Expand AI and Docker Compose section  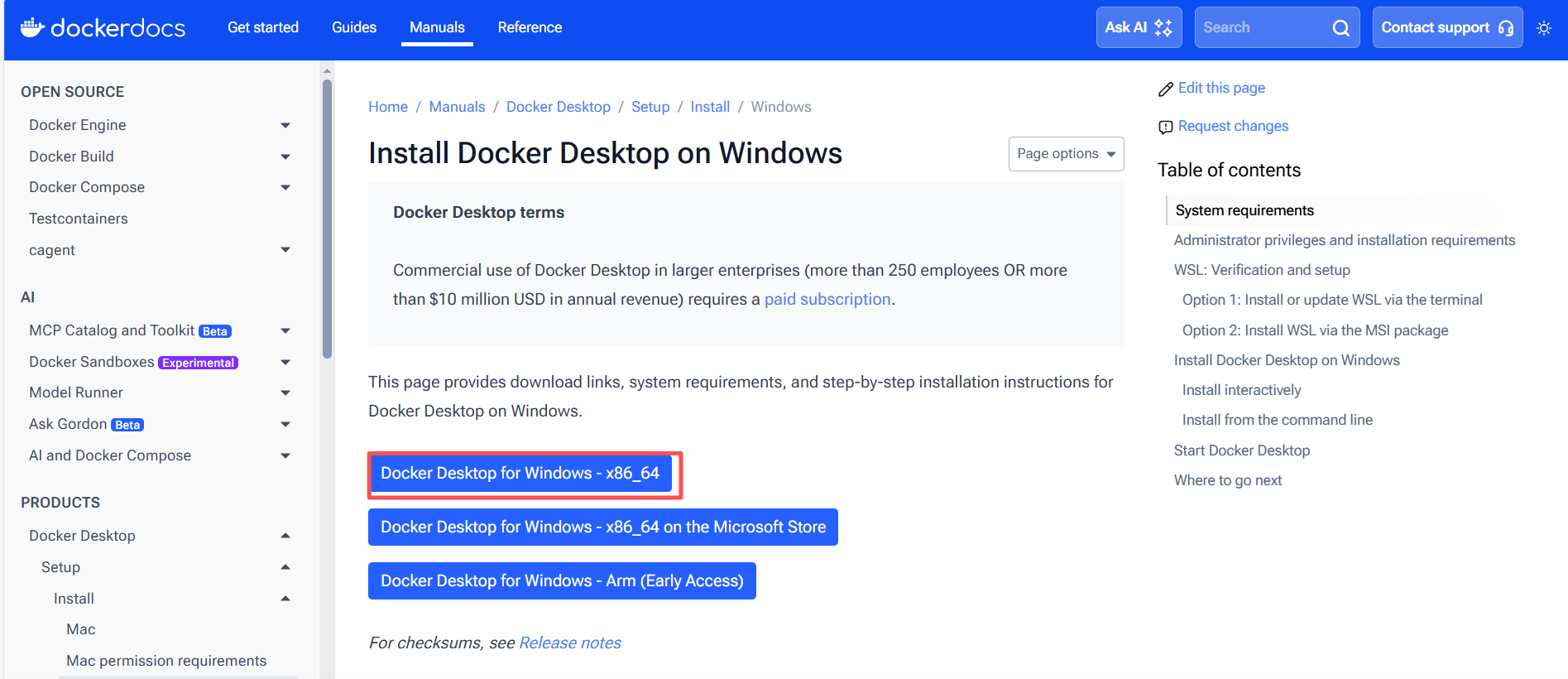pyautogui.click(x=285, y=455)
